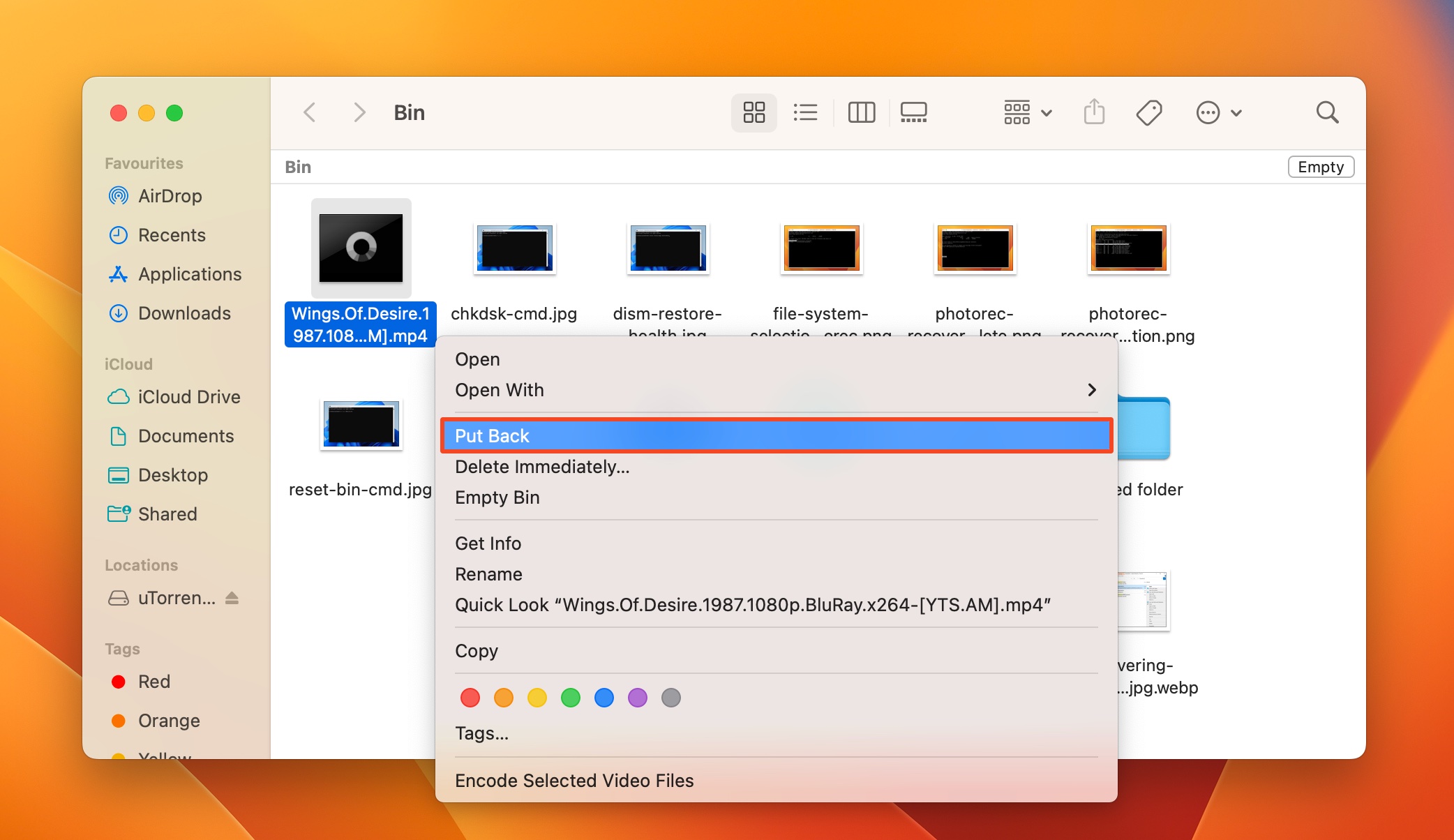Click the icon view button in toolbar
This screenshot has height=840, width=1454.
point(753,111)
